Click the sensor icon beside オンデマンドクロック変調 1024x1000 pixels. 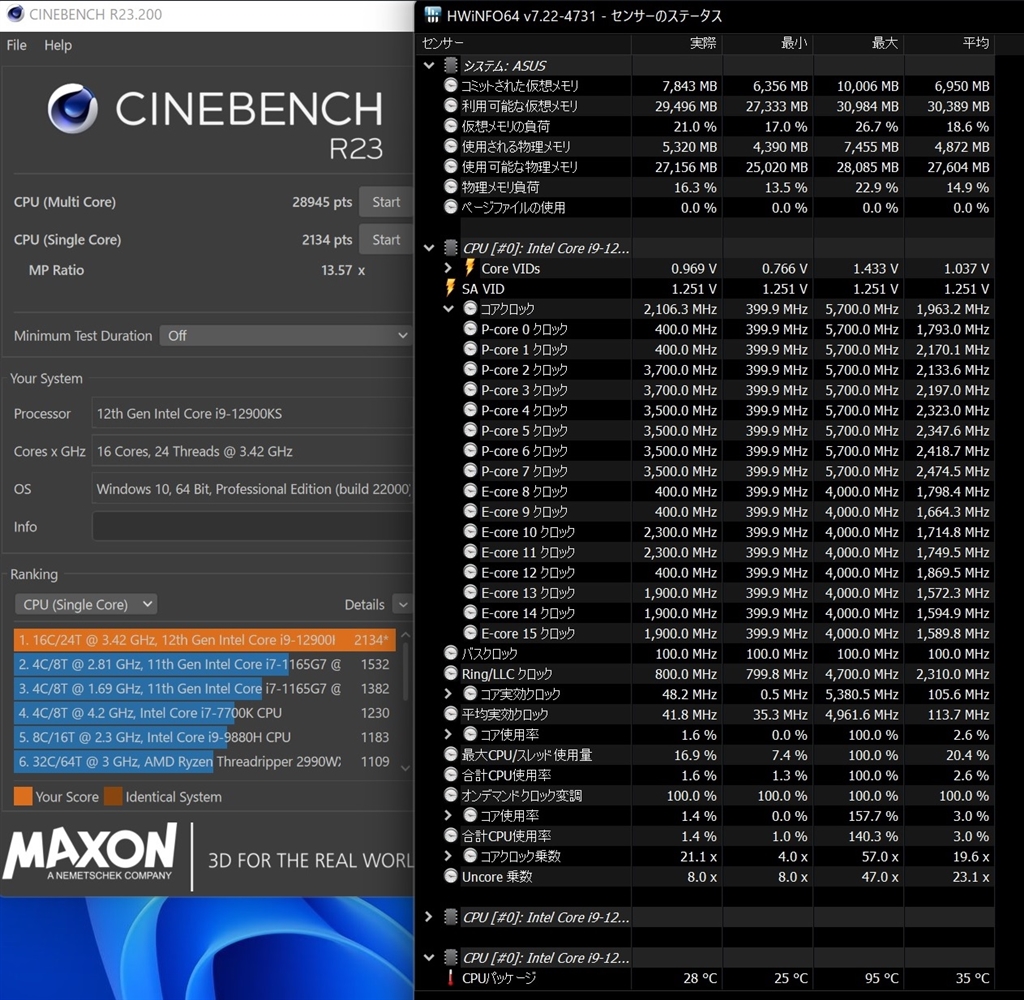(451, 795)
